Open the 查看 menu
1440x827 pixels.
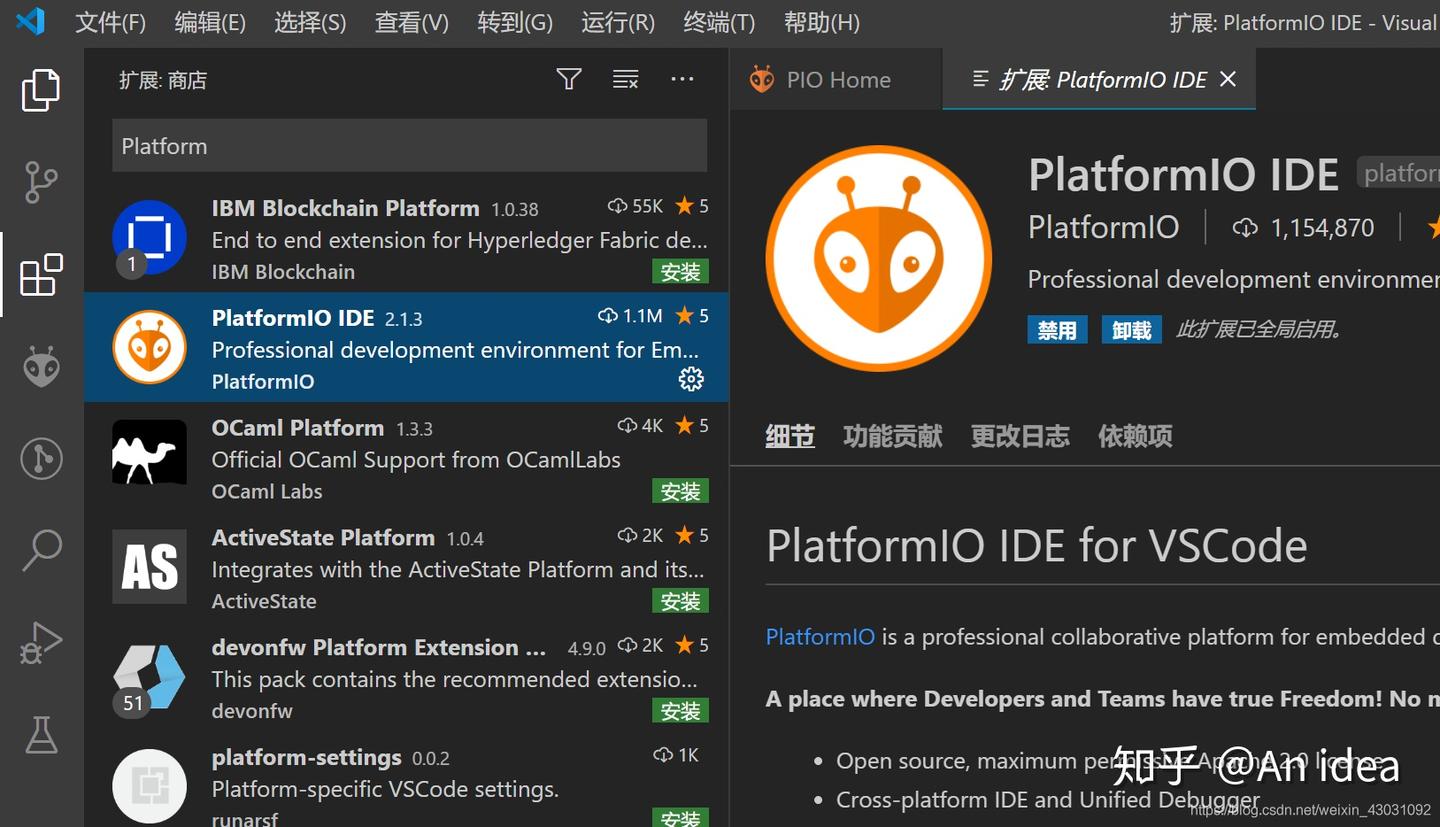[411, 22]
